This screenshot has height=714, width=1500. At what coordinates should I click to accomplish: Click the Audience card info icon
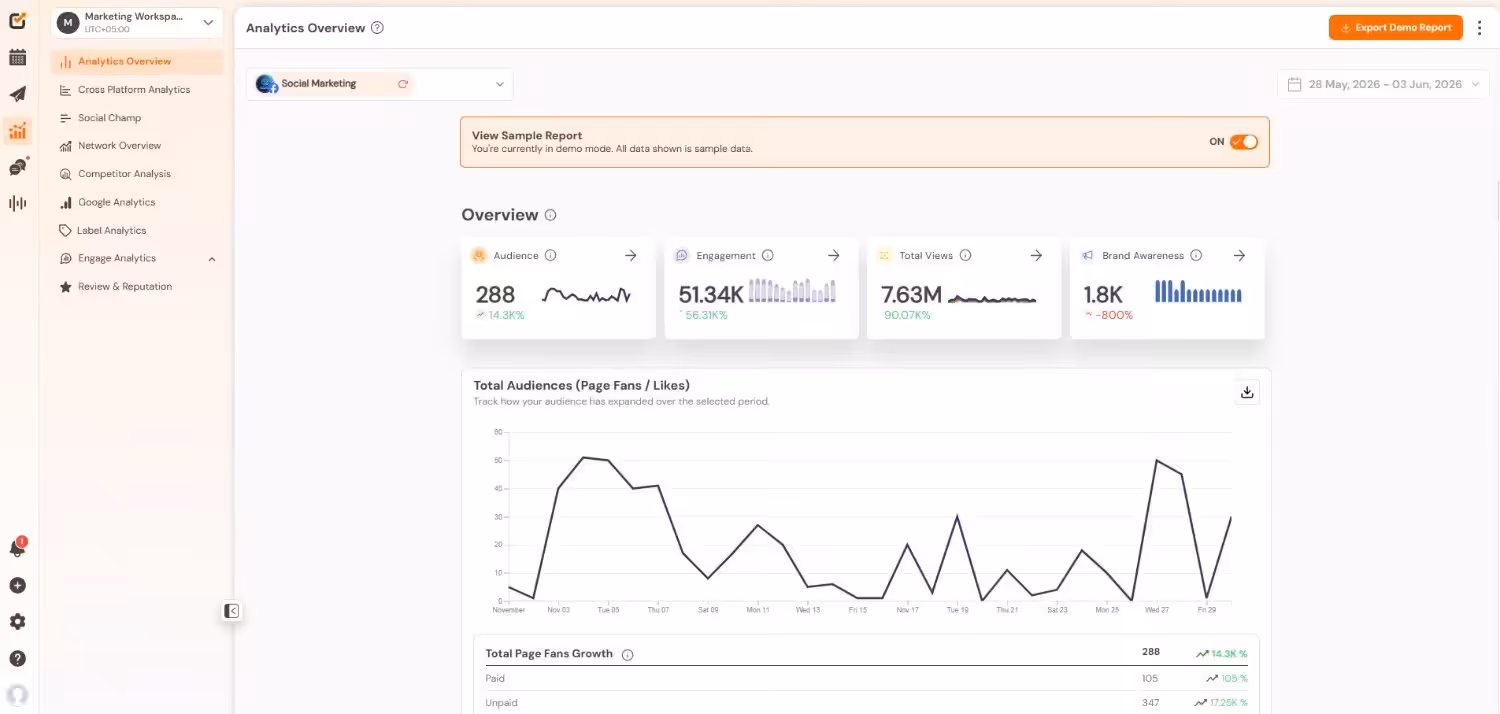click(550, 256)
